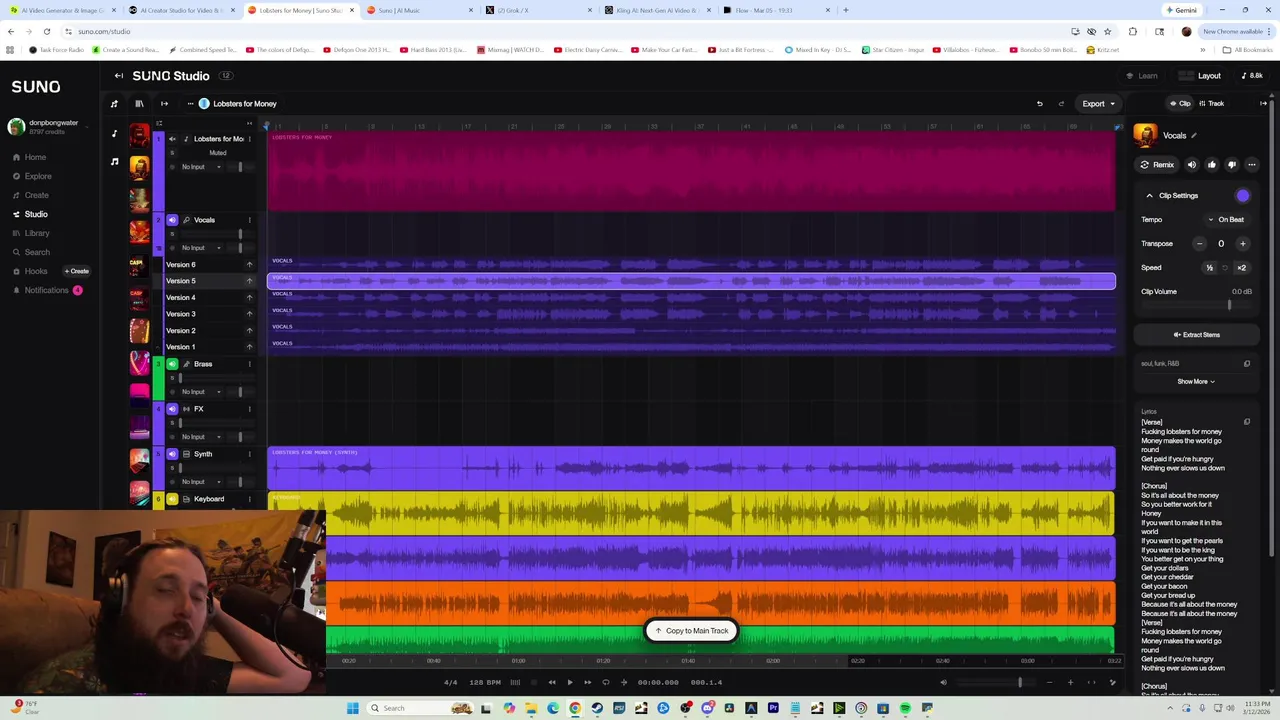The width and height of the screenshot is (1280, 720).
Task: Open the Home page in sidebar
Action: [x=29, y=157]
